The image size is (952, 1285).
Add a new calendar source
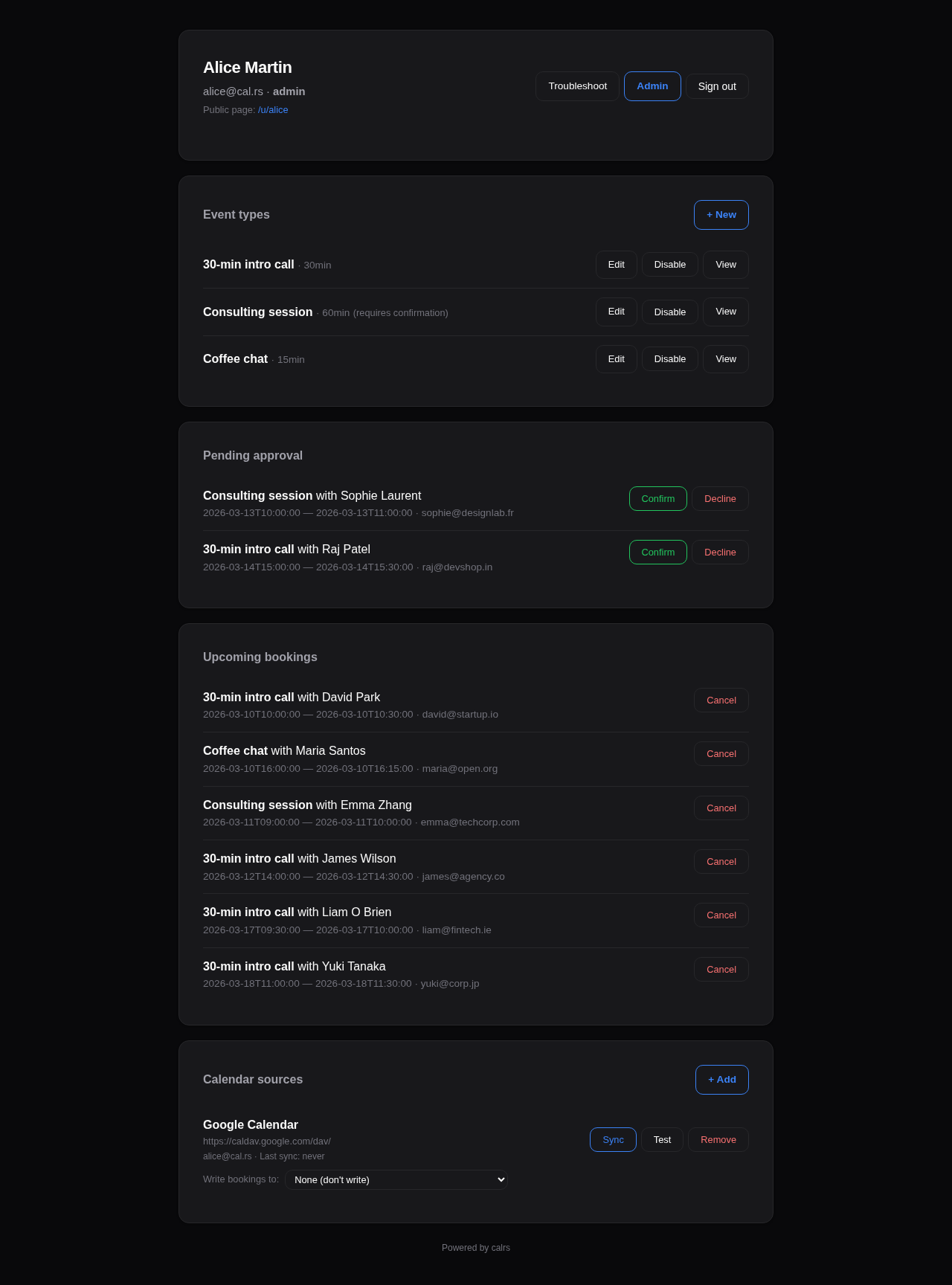point(721,1079)
